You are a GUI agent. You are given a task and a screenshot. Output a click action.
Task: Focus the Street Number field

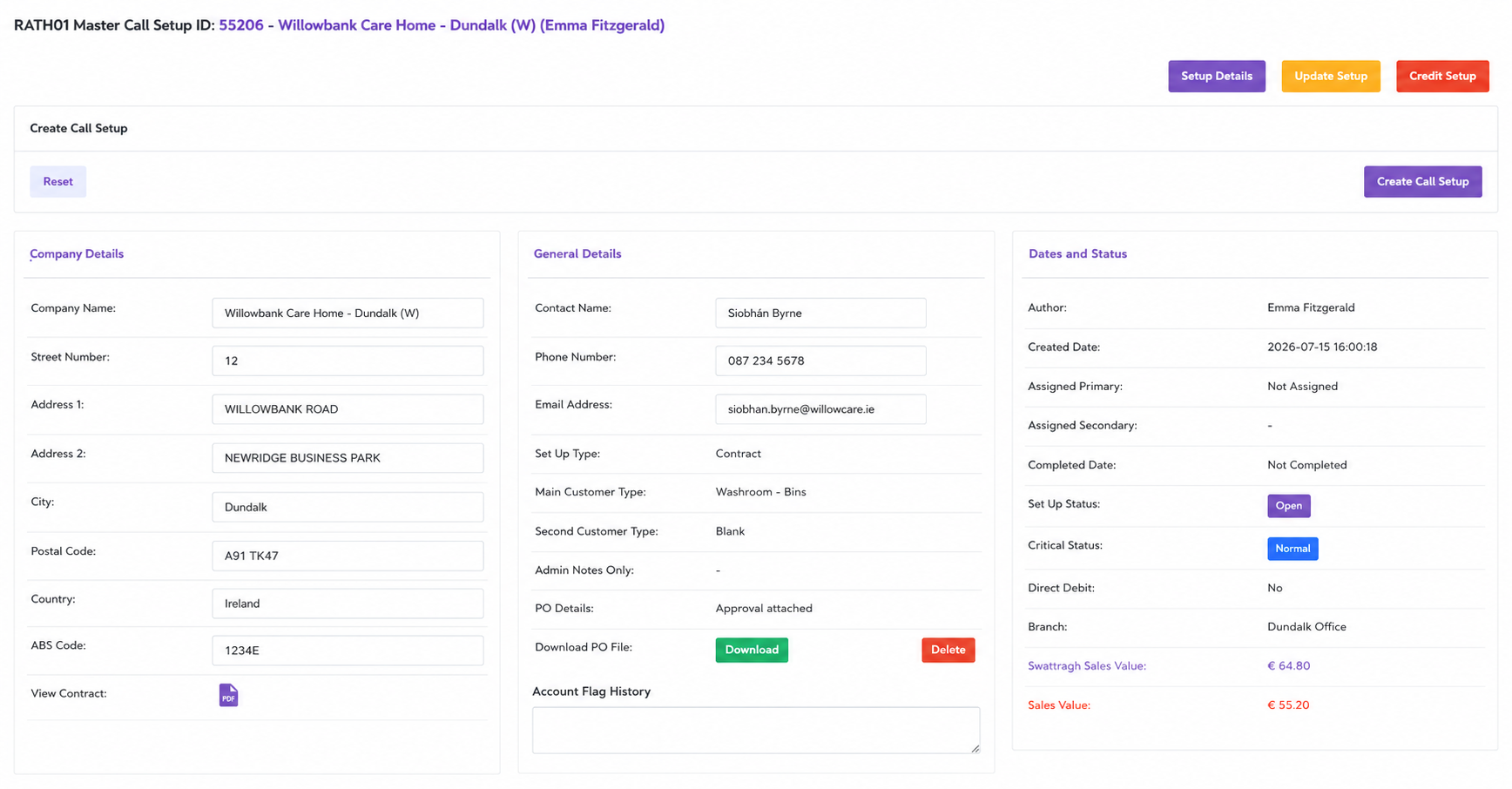(x=348, y=361)
